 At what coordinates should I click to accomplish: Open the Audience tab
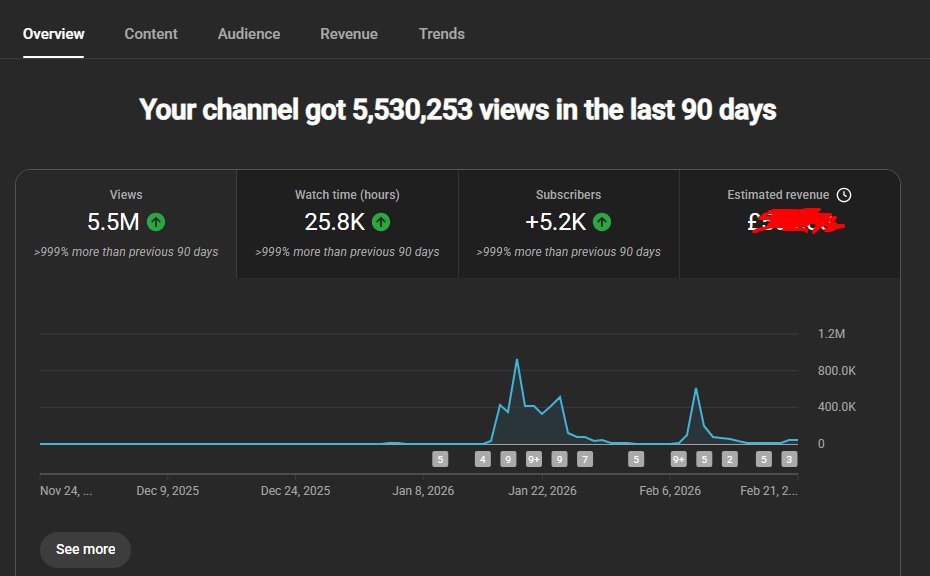pos(248,33)
